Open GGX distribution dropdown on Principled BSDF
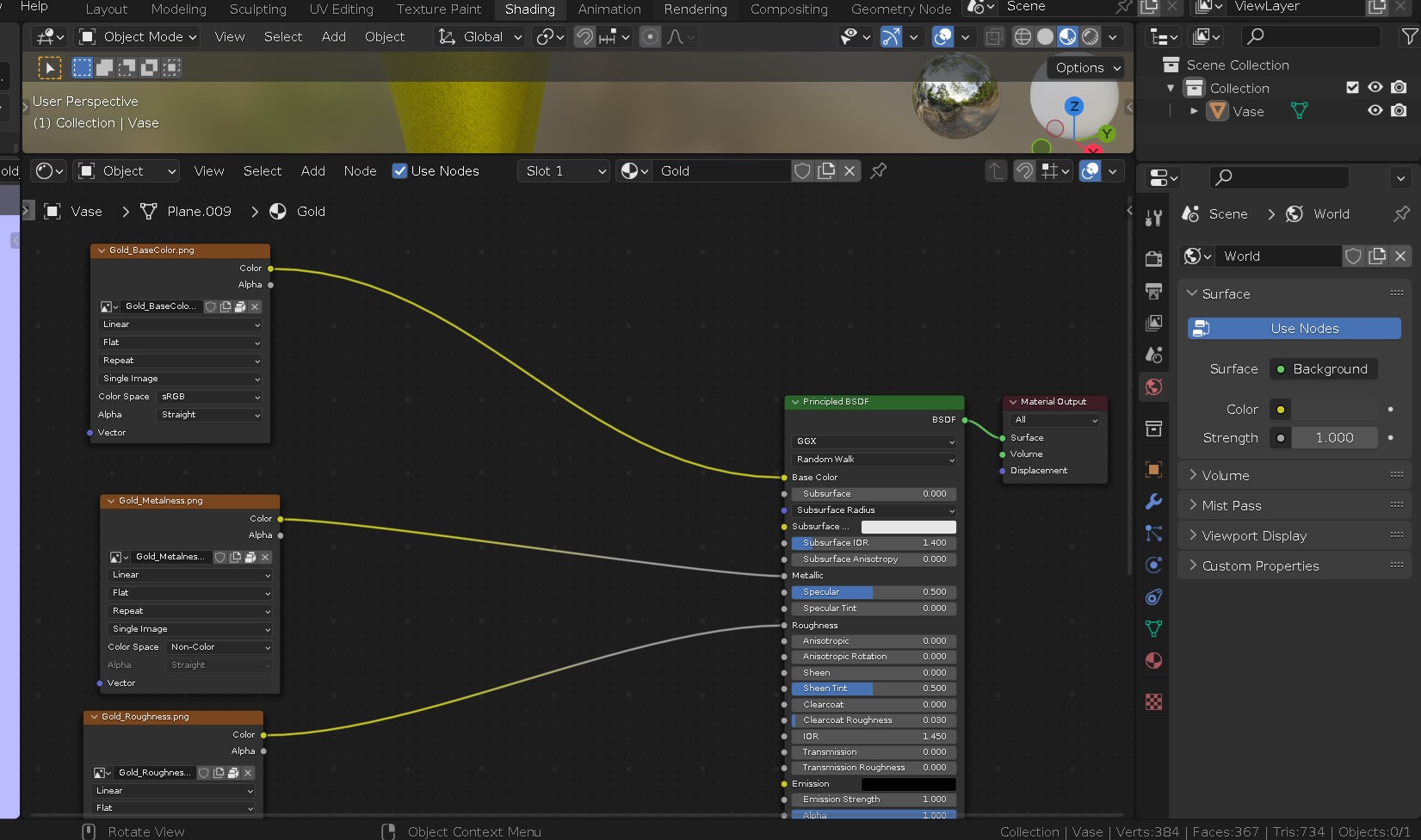 (874, 442)
